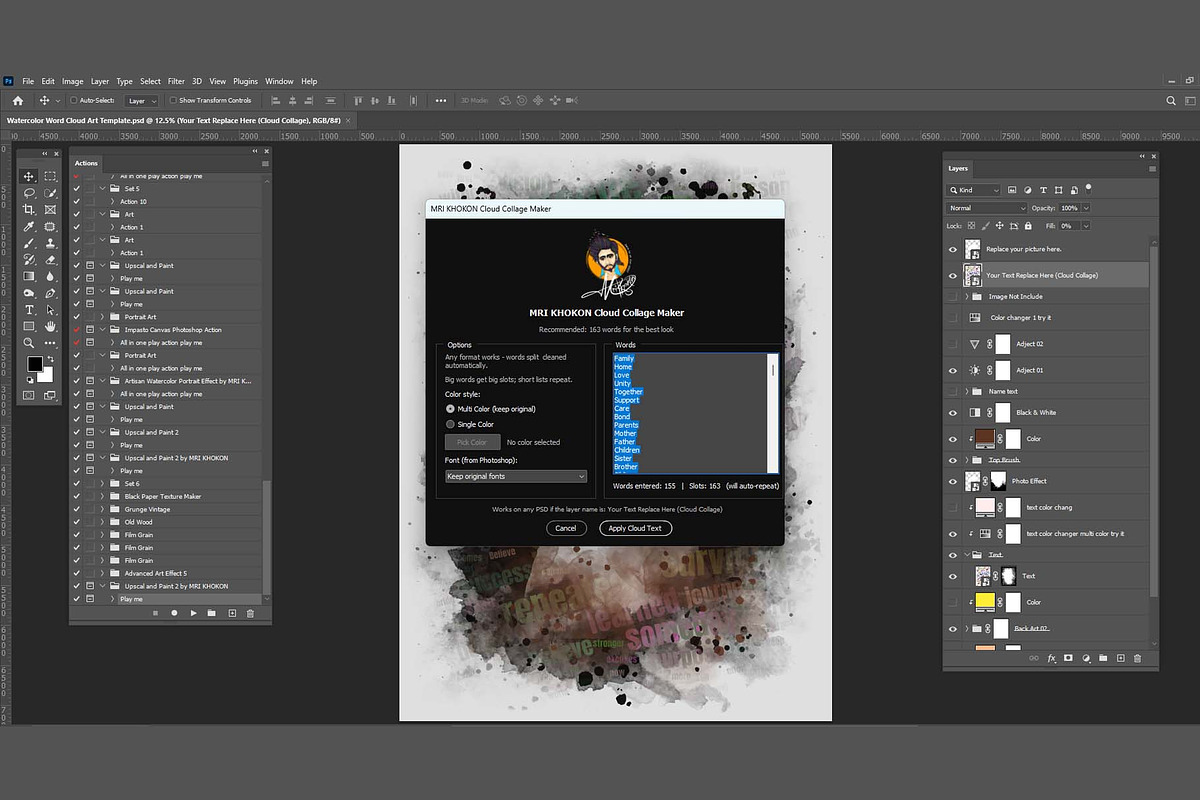Screen dimensions: 1200x800
Task: Hide the Photo Effect layer
Action: click(952, 481)
